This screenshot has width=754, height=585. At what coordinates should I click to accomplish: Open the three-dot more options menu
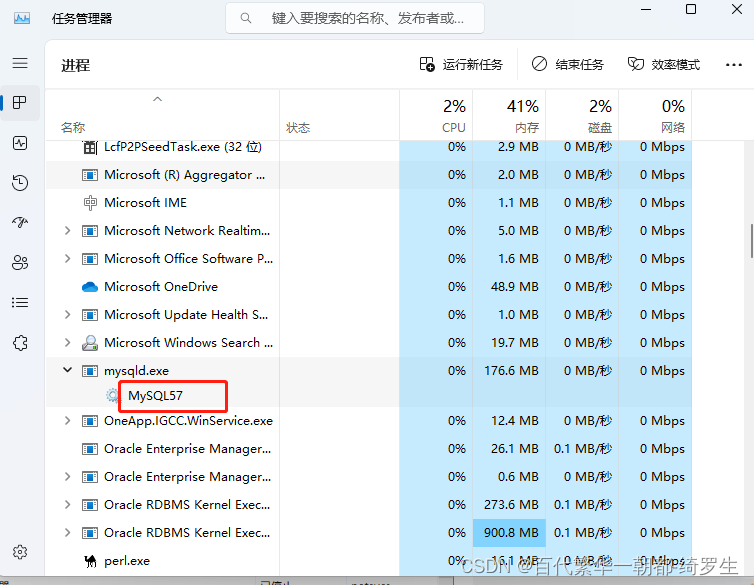pyautogui.click(x=734, y=64)
